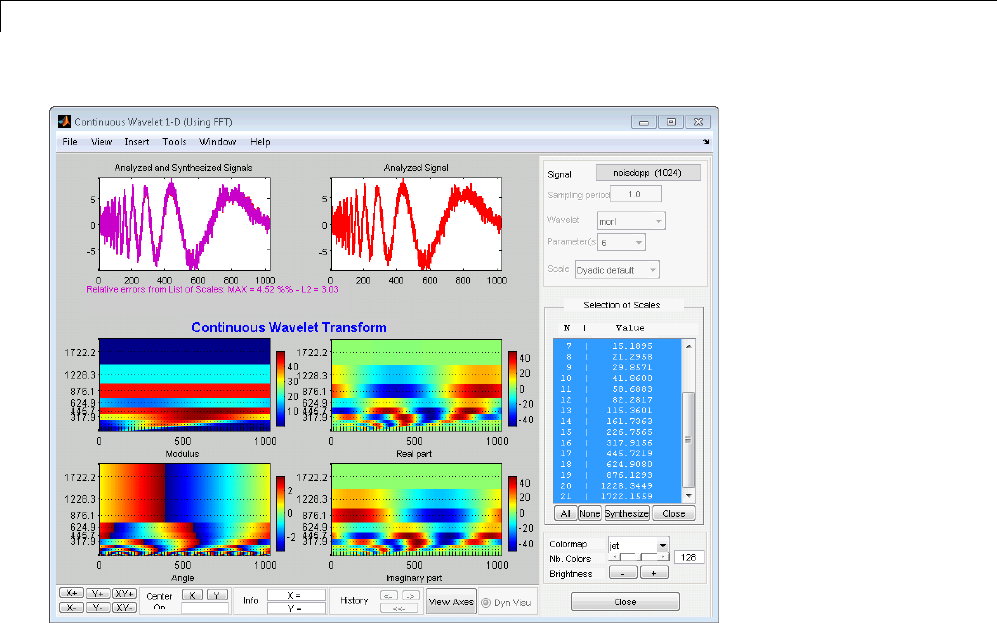Open the Scale dropdown Dyadic default
Viewport: 997px width, 623px height.
[617, 269]
